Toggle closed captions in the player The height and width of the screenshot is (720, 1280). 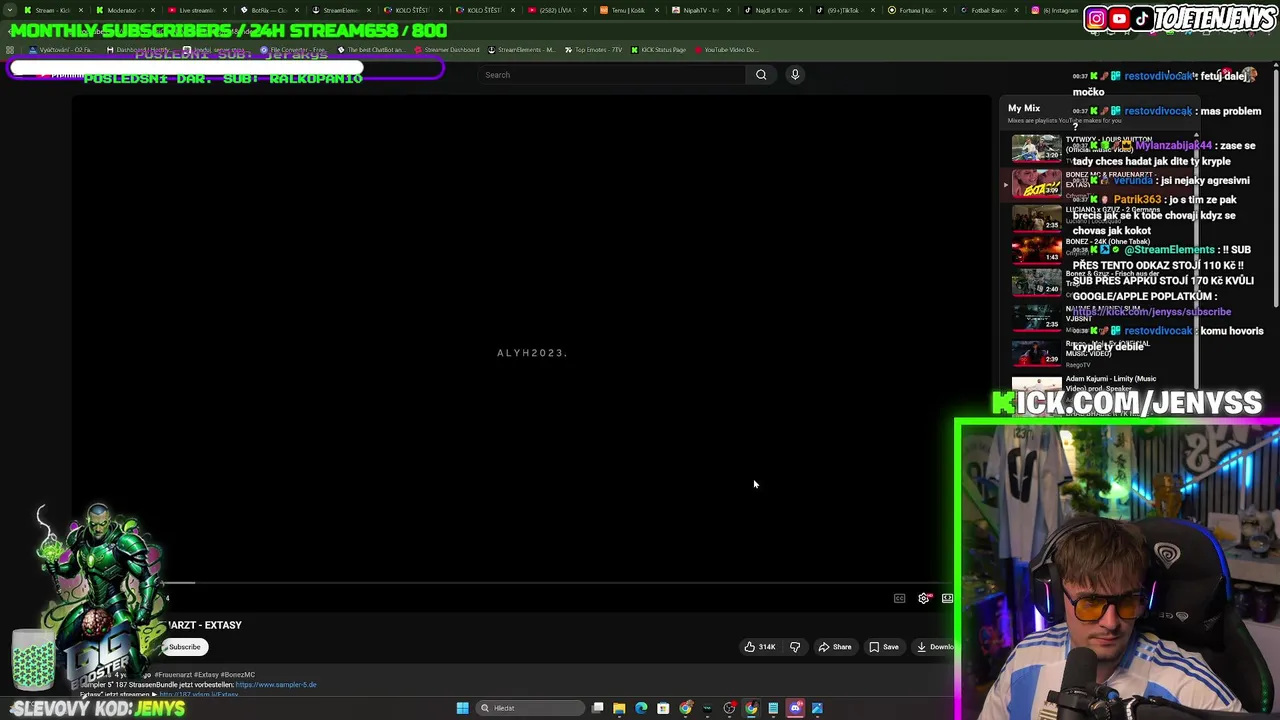tap(899, 599)
